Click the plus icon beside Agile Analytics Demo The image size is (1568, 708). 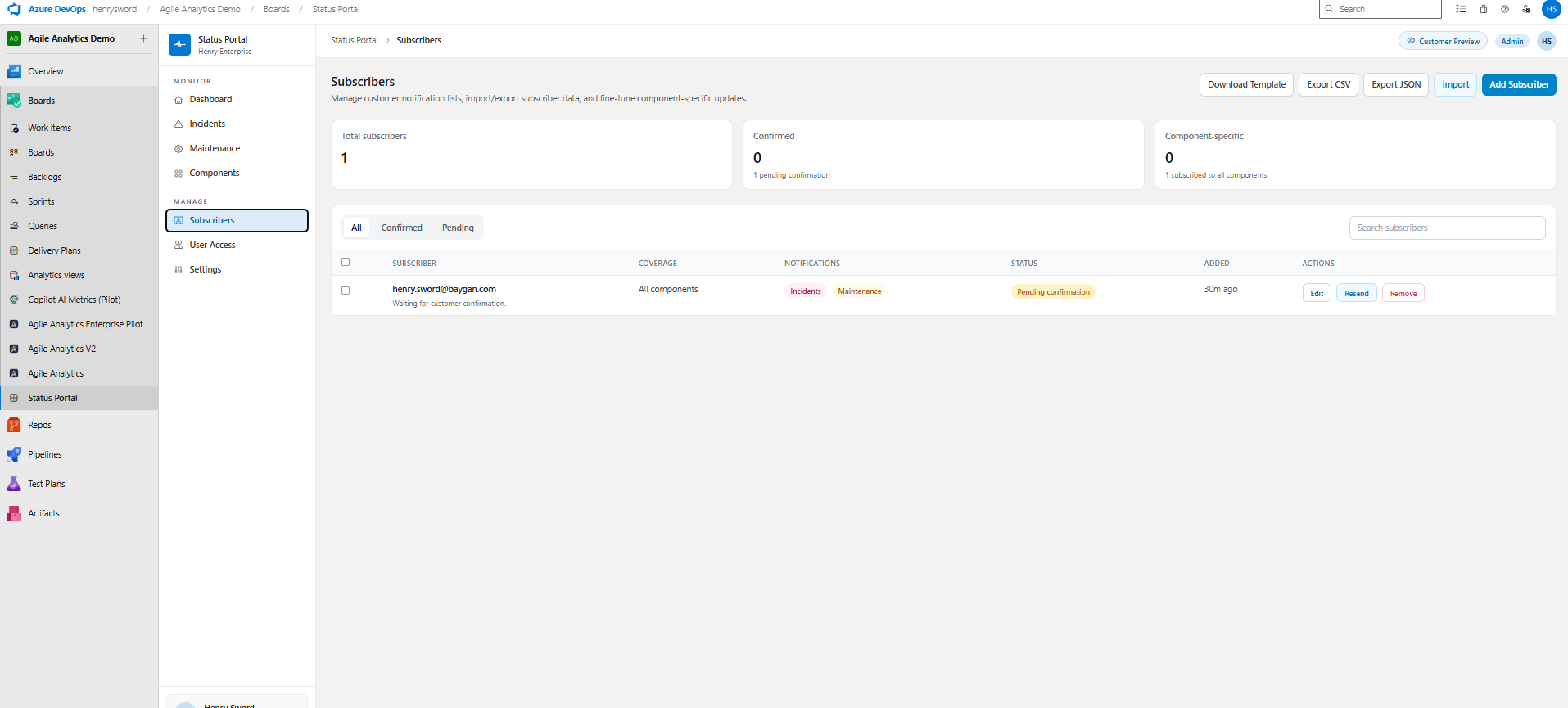point(143,38)
